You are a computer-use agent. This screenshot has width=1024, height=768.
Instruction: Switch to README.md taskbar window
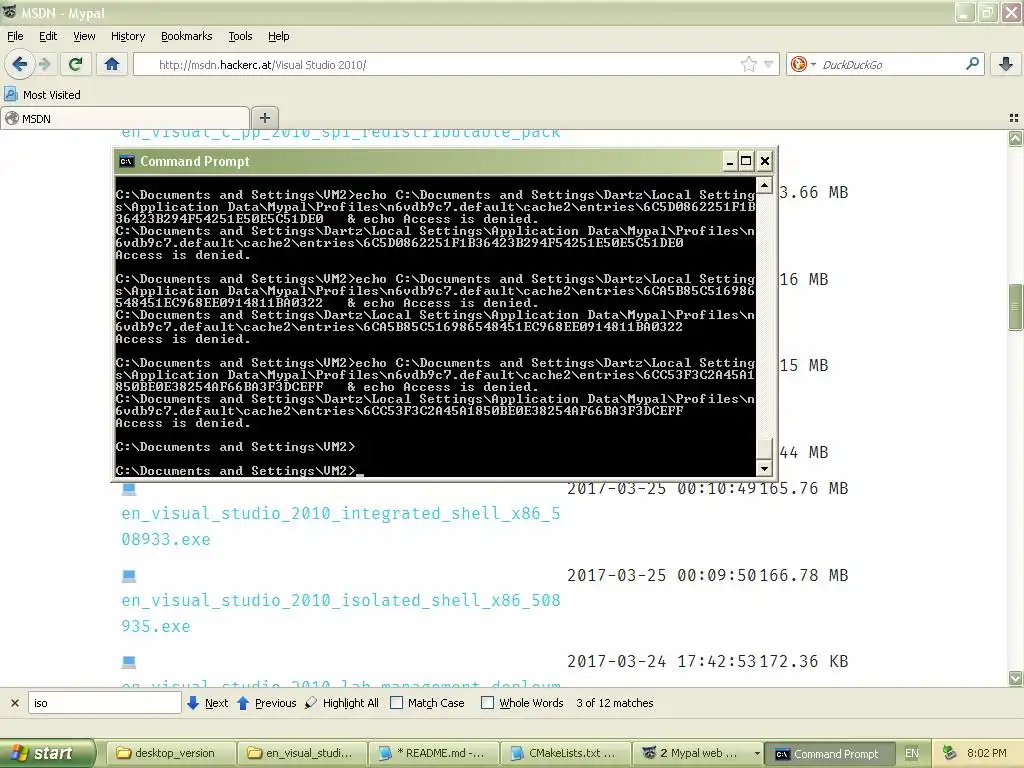pyautogui.click(x=433, y=753)
